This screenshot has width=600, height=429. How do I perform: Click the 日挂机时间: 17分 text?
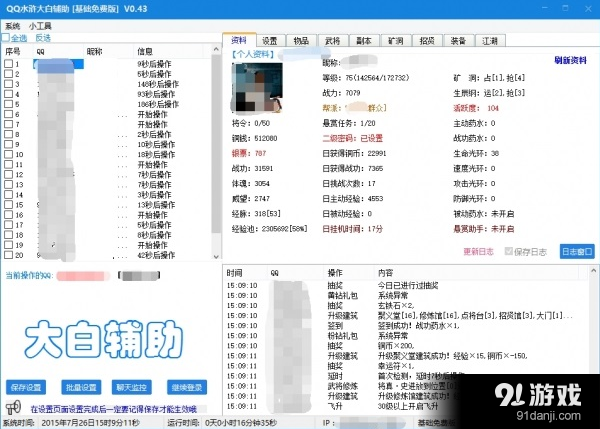352,229
